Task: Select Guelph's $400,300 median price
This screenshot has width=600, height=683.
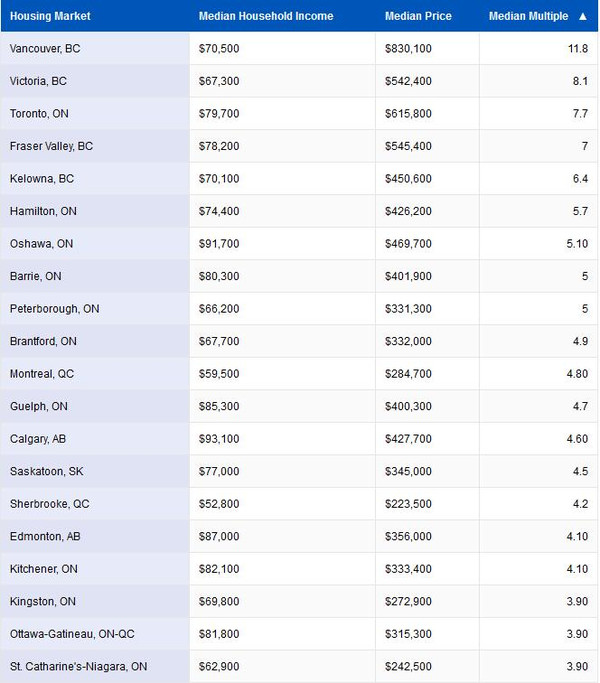Action: (x=408, y=406)
